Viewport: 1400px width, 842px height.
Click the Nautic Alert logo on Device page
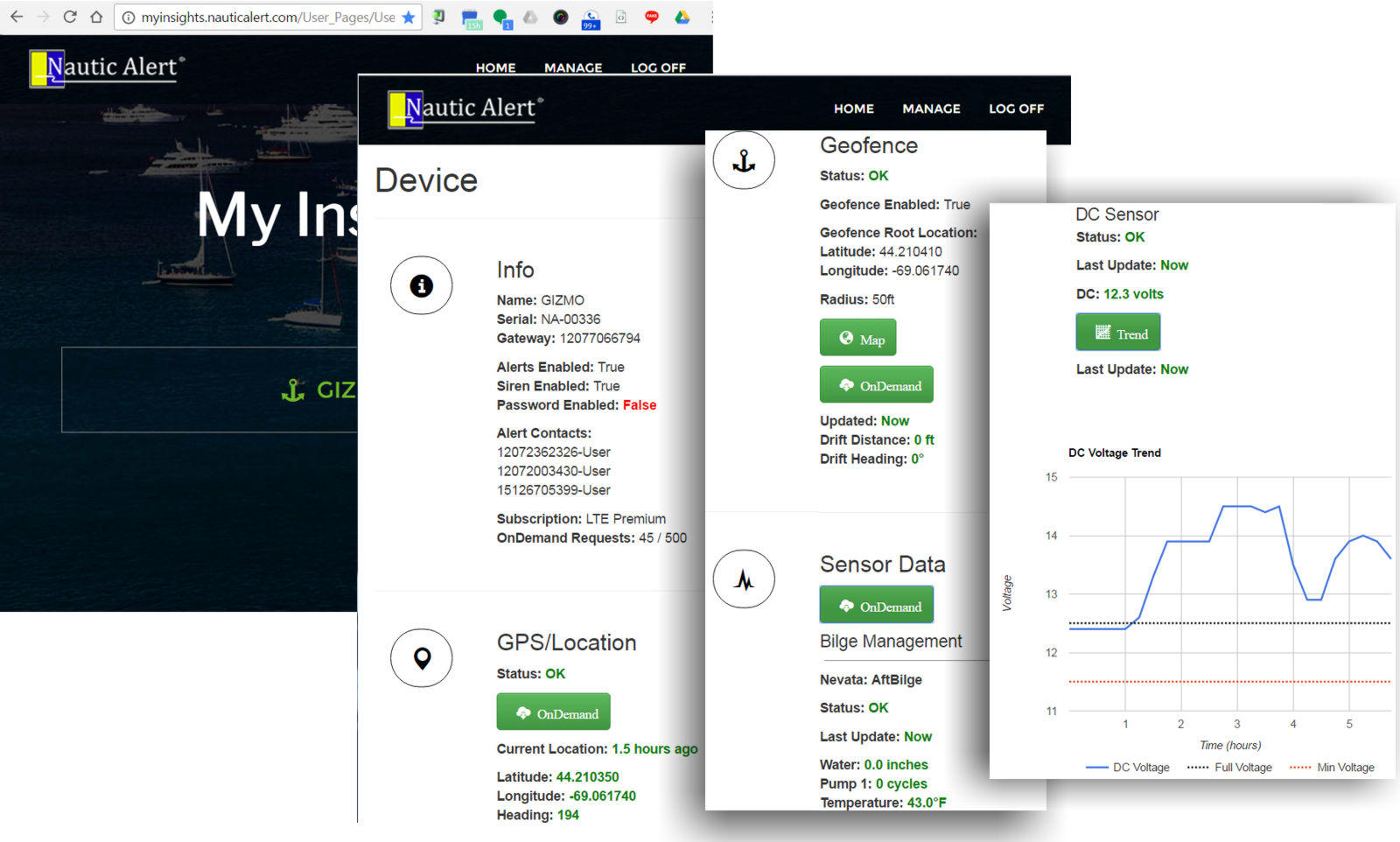[x=465, y=109]
